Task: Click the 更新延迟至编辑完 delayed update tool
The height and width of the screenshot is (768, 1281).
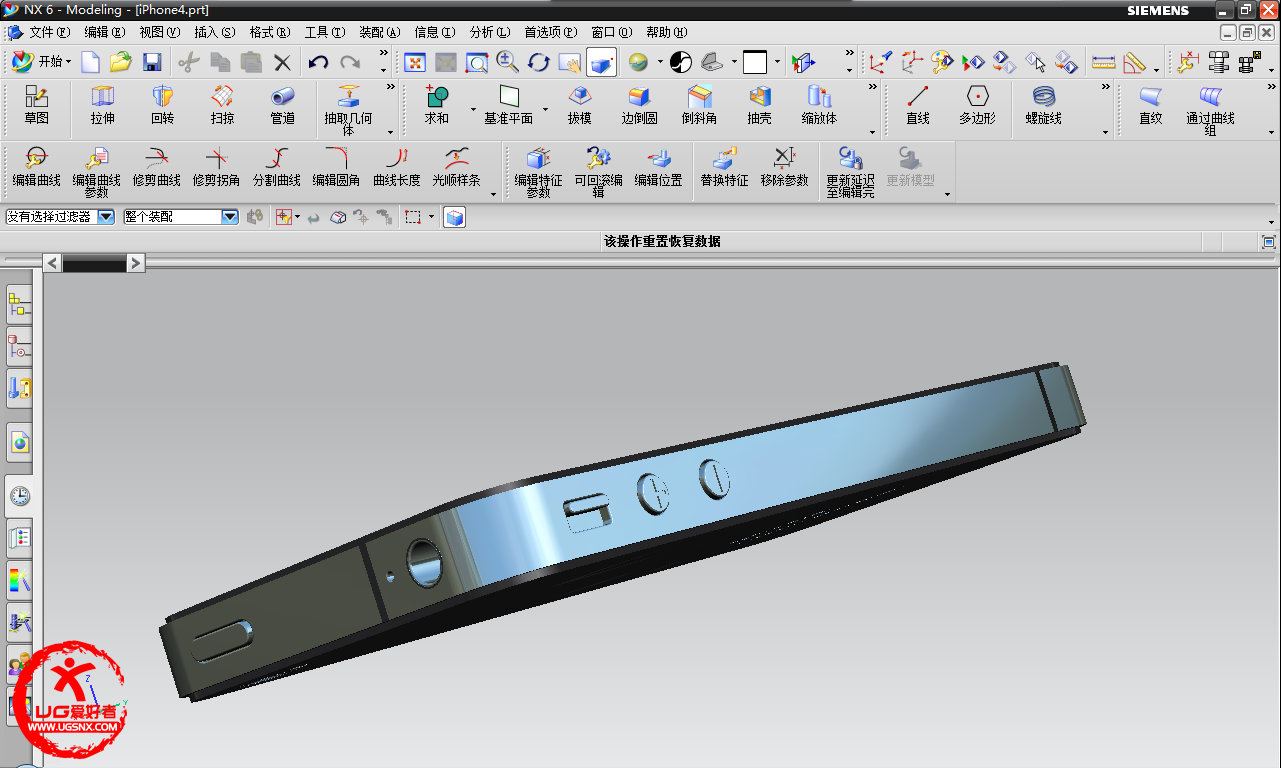Action: [851, 172]
